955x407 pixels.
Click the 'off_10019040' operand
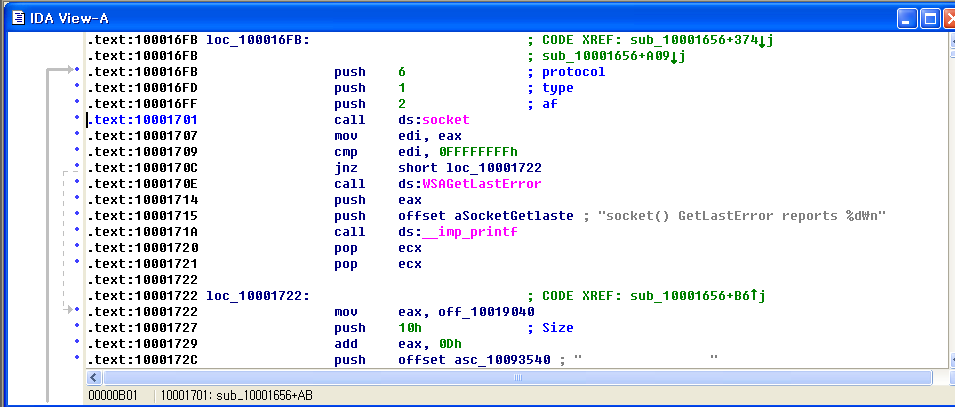486,311
